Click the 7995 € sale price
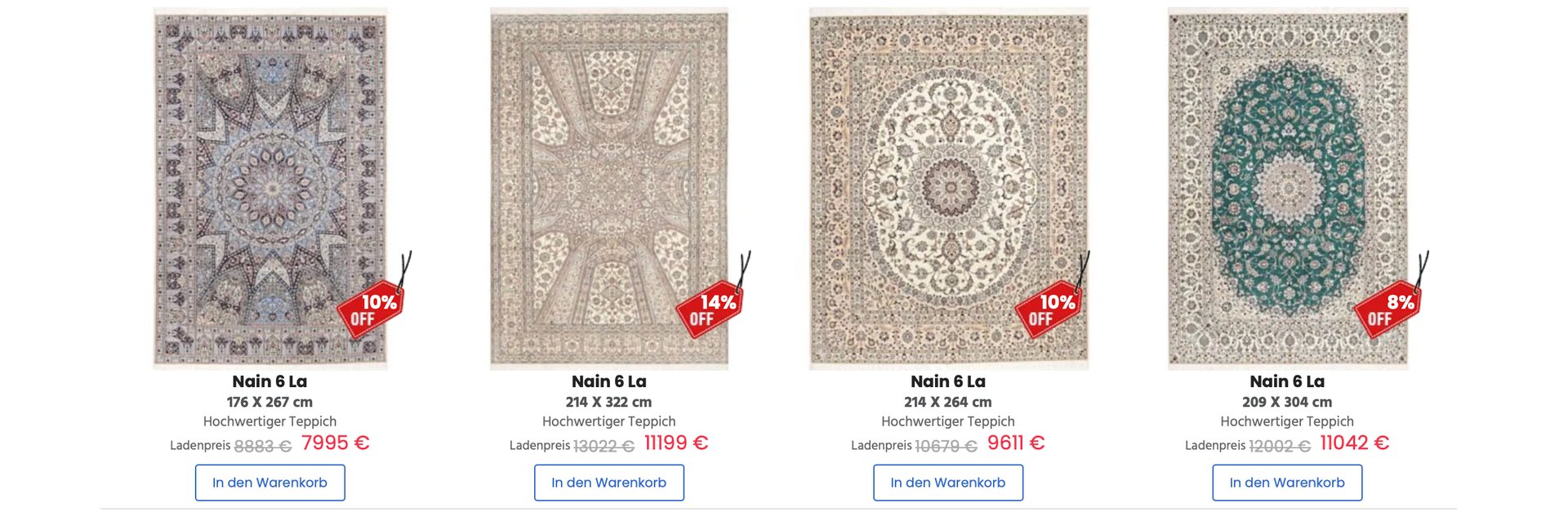The image size is (1568, 512). click(x=335, y=443)
